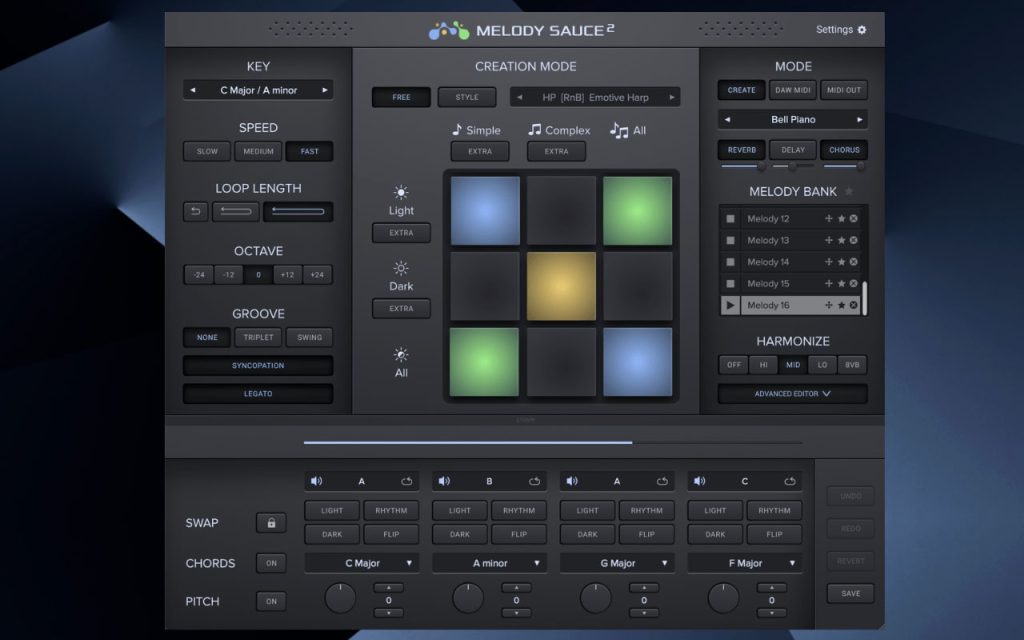Toggle CHORDS ON switch
Image resolution: width=1024 pixels, height=640 pixels.
click(x=271, y=563)
